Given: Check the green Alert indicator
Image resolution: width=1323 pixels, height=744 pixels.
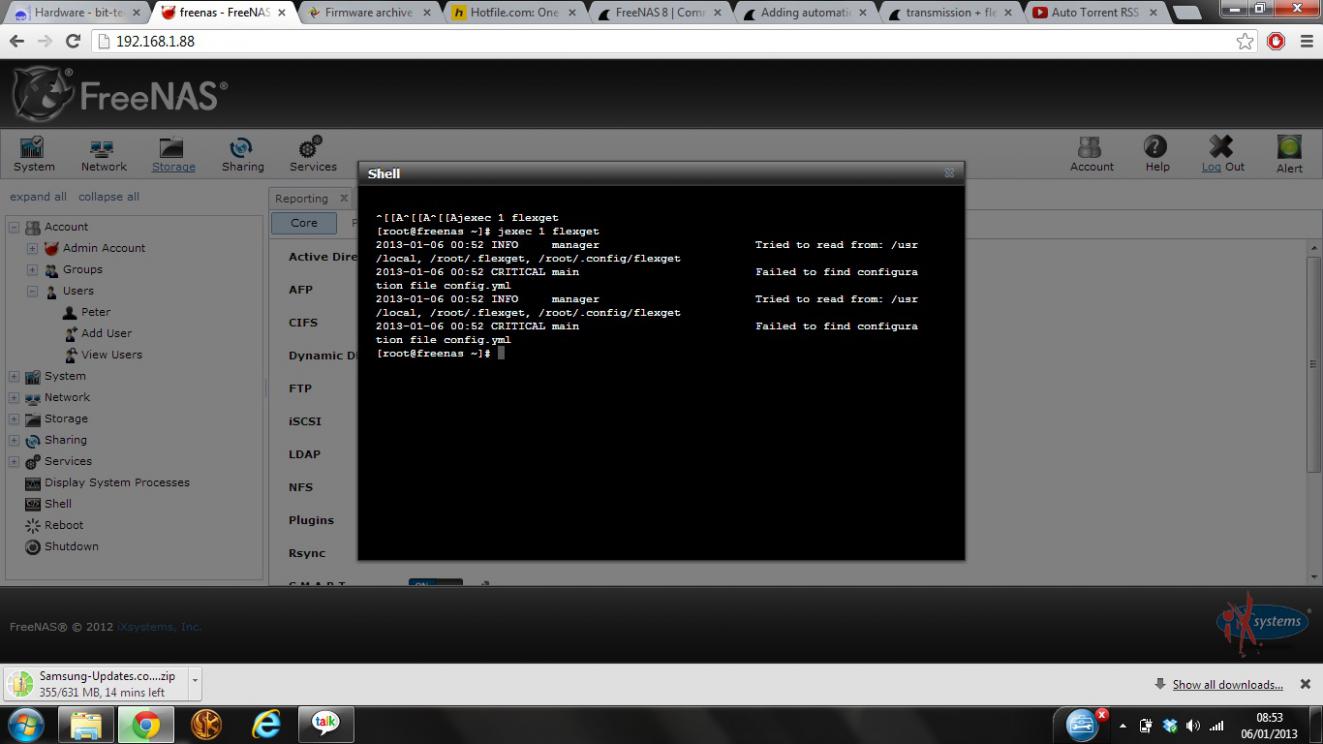Looking at the screenshot, I should click(x=1289, y=153).
